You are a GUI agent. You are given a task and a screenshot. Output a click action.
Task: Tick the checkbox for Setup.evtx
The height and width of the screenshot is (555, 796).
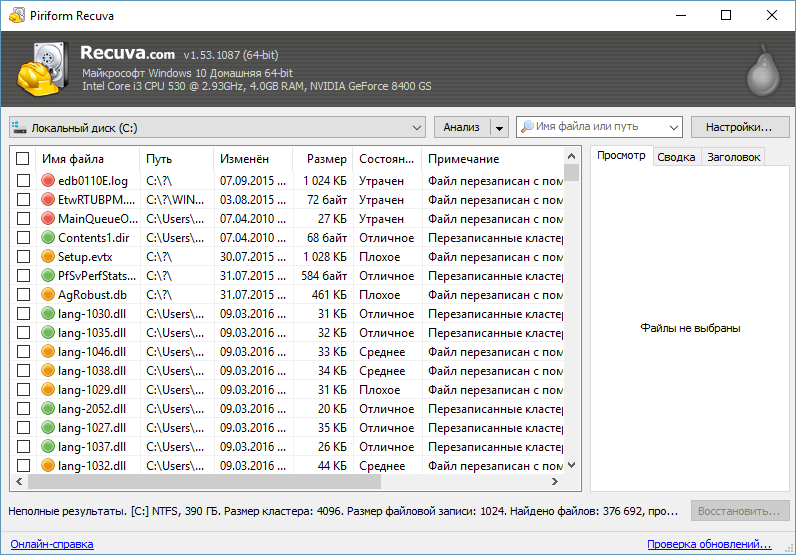click(x=23, y=256)
